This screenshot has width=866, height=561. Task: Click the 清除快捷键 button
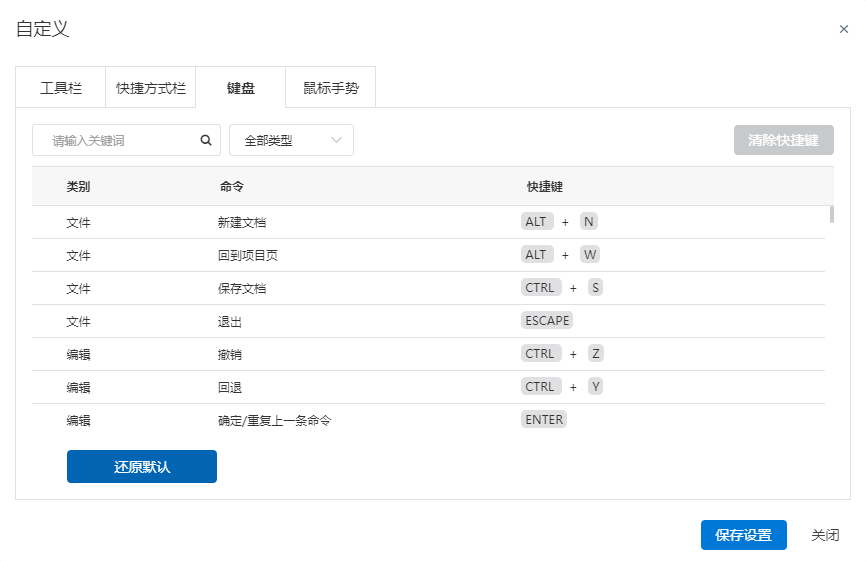(x=783, y=140)
